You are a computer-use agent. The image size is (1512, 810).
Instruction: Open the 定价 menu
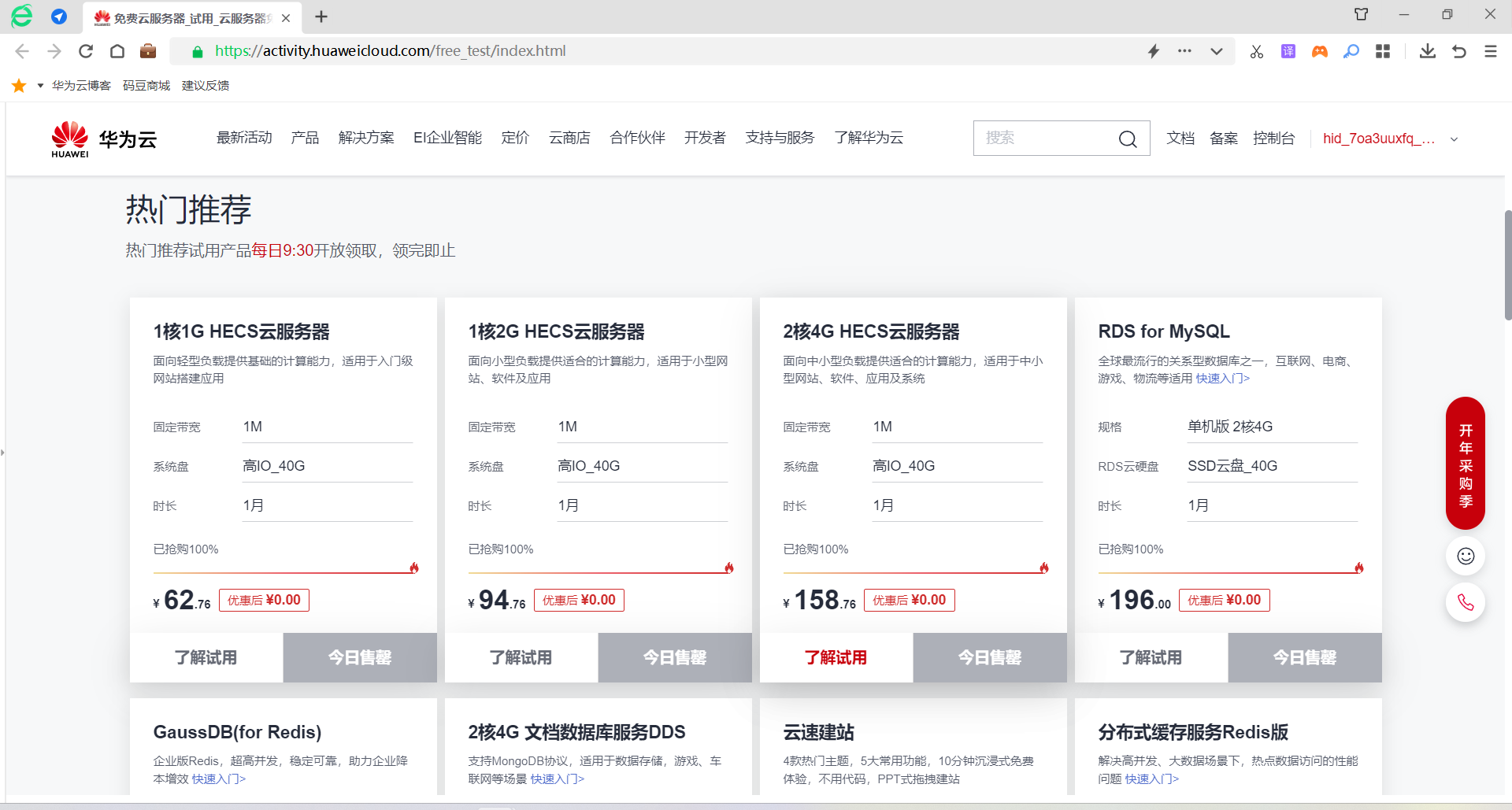point(515,138)
